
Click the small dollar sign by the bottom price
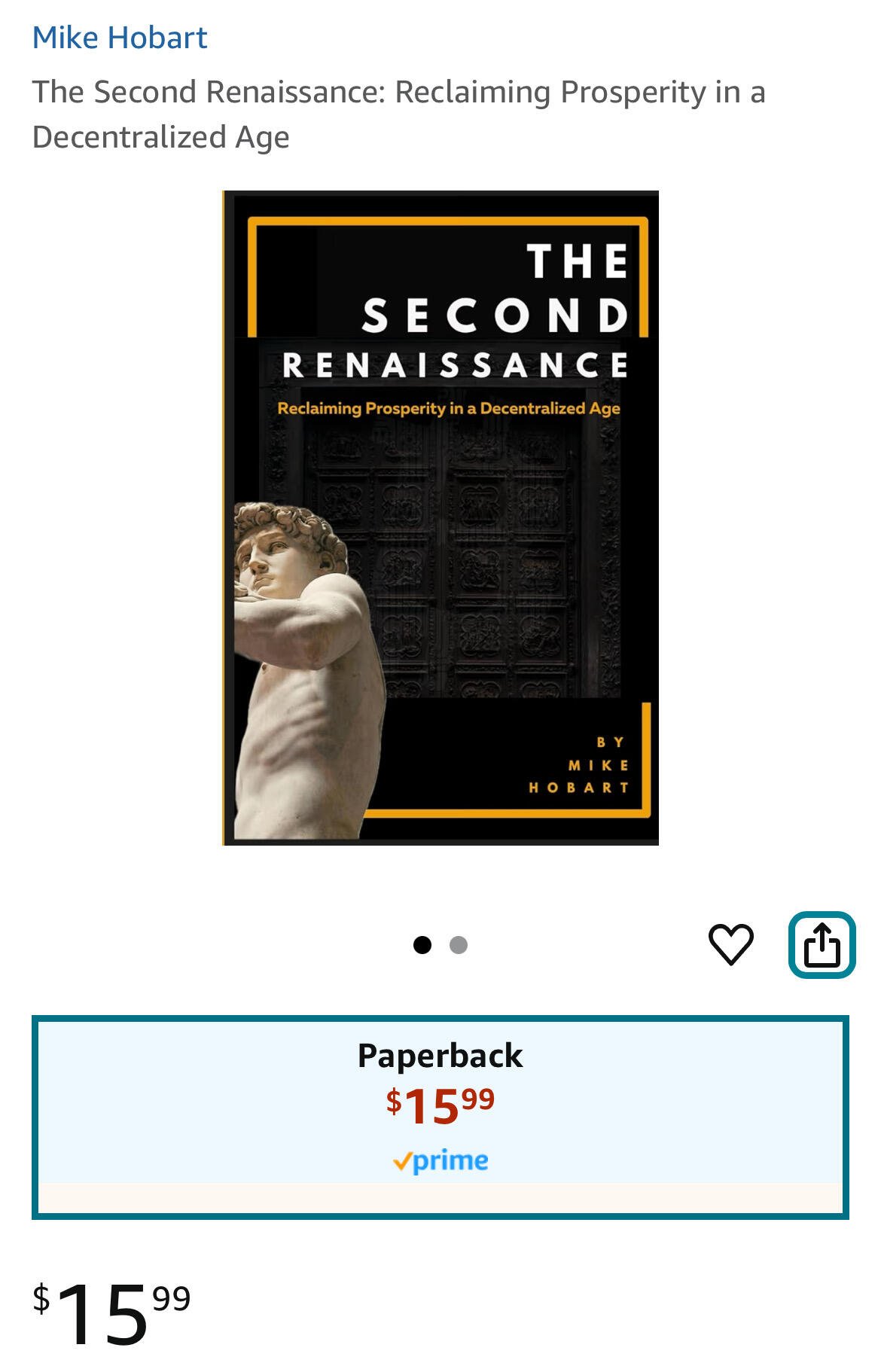click(x=41, y=1299)
